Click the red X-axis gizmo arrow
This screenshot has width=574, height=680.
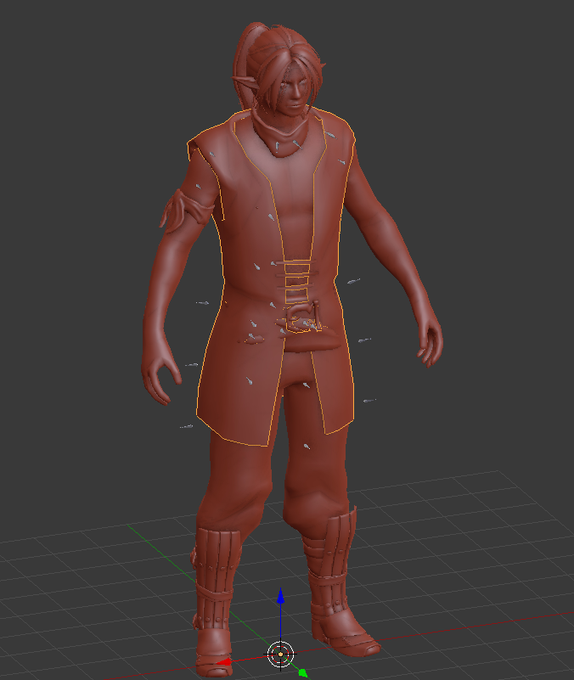point(224,662)
